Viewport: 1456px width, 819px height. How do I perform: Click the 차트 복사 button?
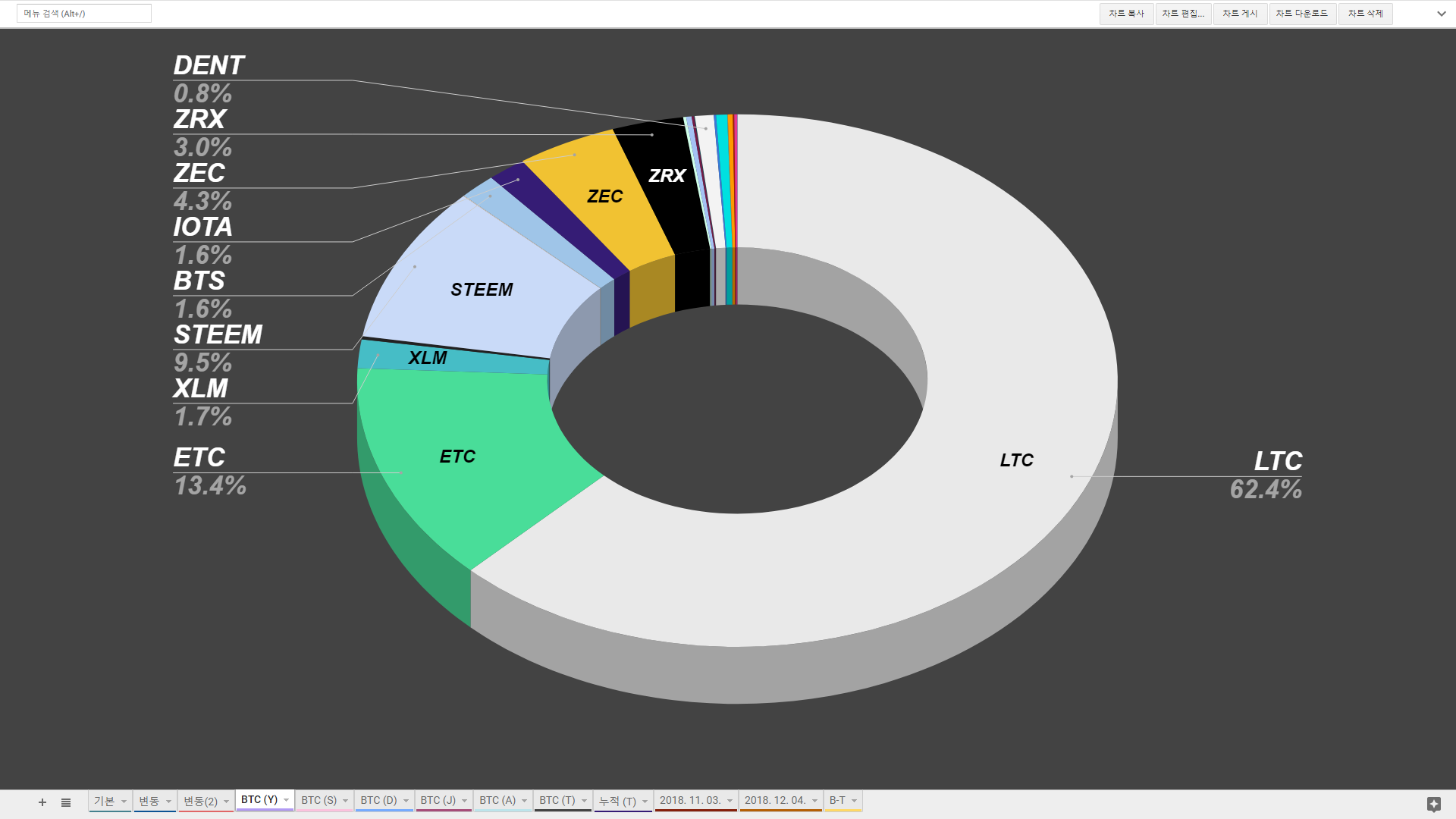coord(1126,13)
